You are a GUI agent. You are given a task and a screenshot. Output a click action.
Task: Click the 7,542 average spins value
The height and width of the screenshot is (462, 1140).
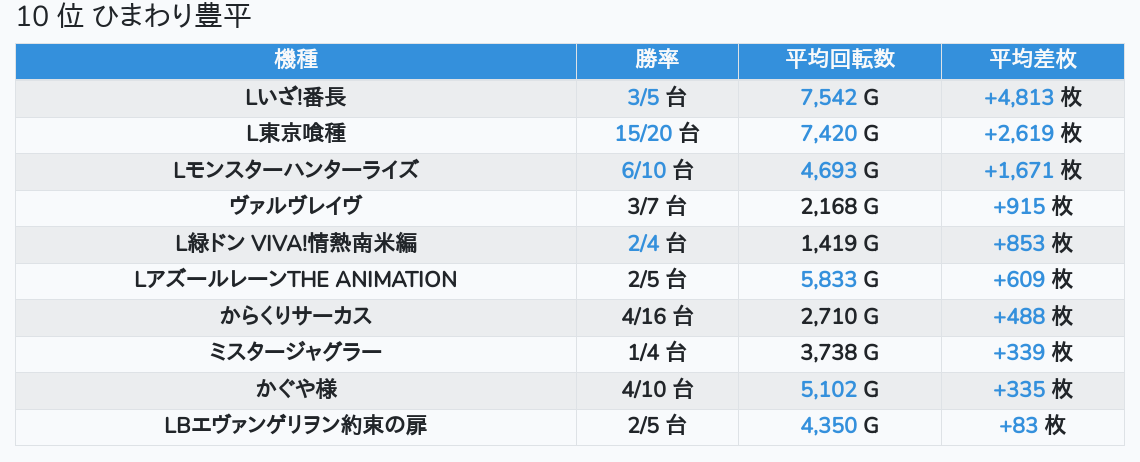(829, 97)
